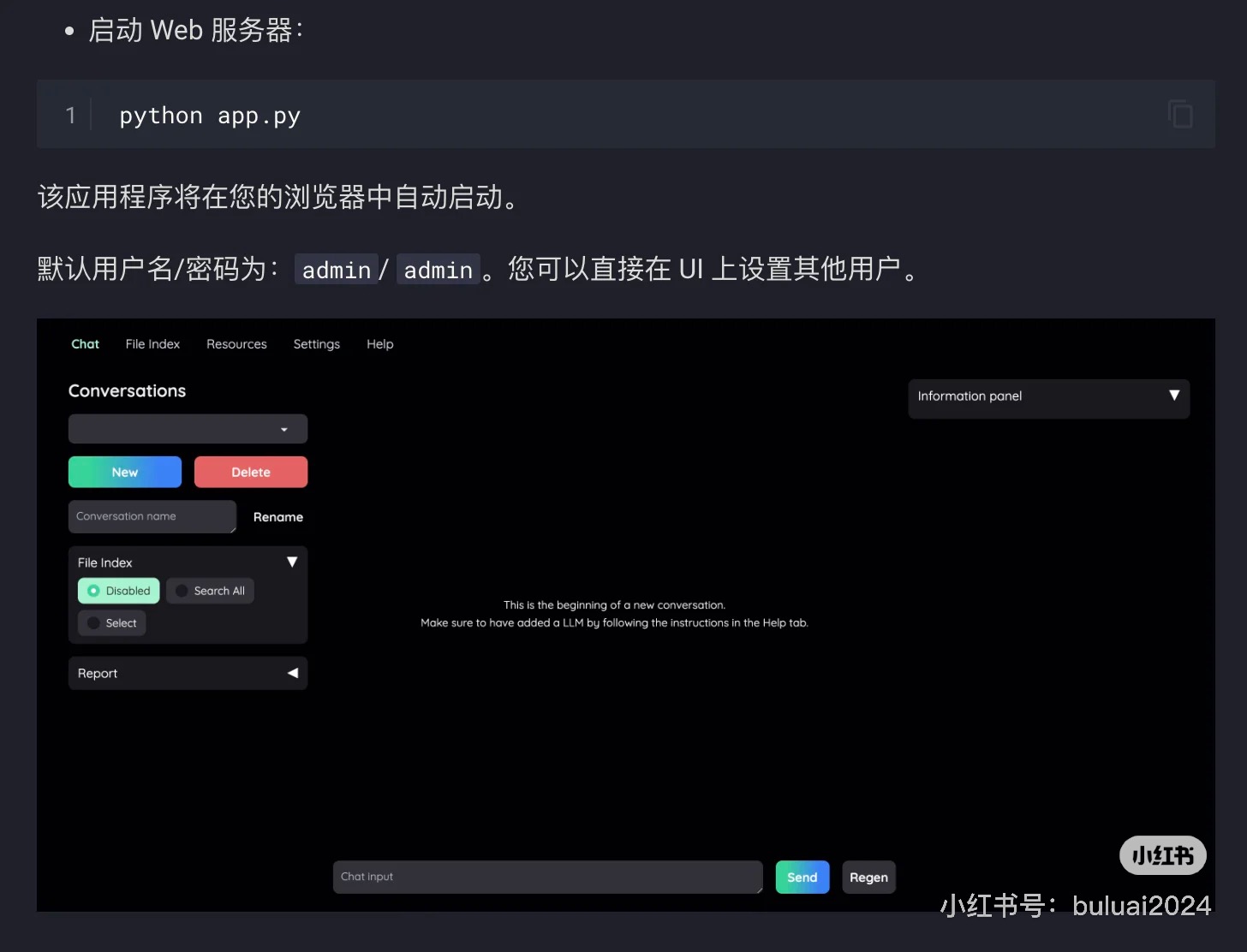Viewport: 1247px width, 952px height.
Task: Click the first admin code text
Action: pos(337,270)
